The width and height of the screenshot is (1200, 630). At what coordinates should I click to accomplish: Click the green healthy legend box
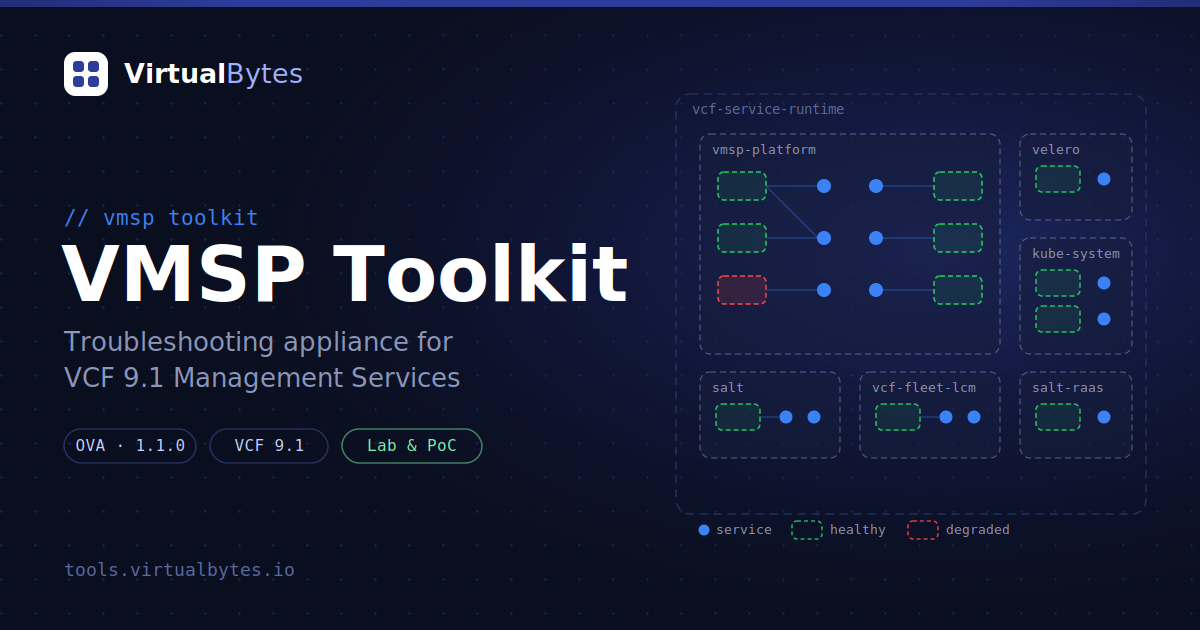point(807,530)
